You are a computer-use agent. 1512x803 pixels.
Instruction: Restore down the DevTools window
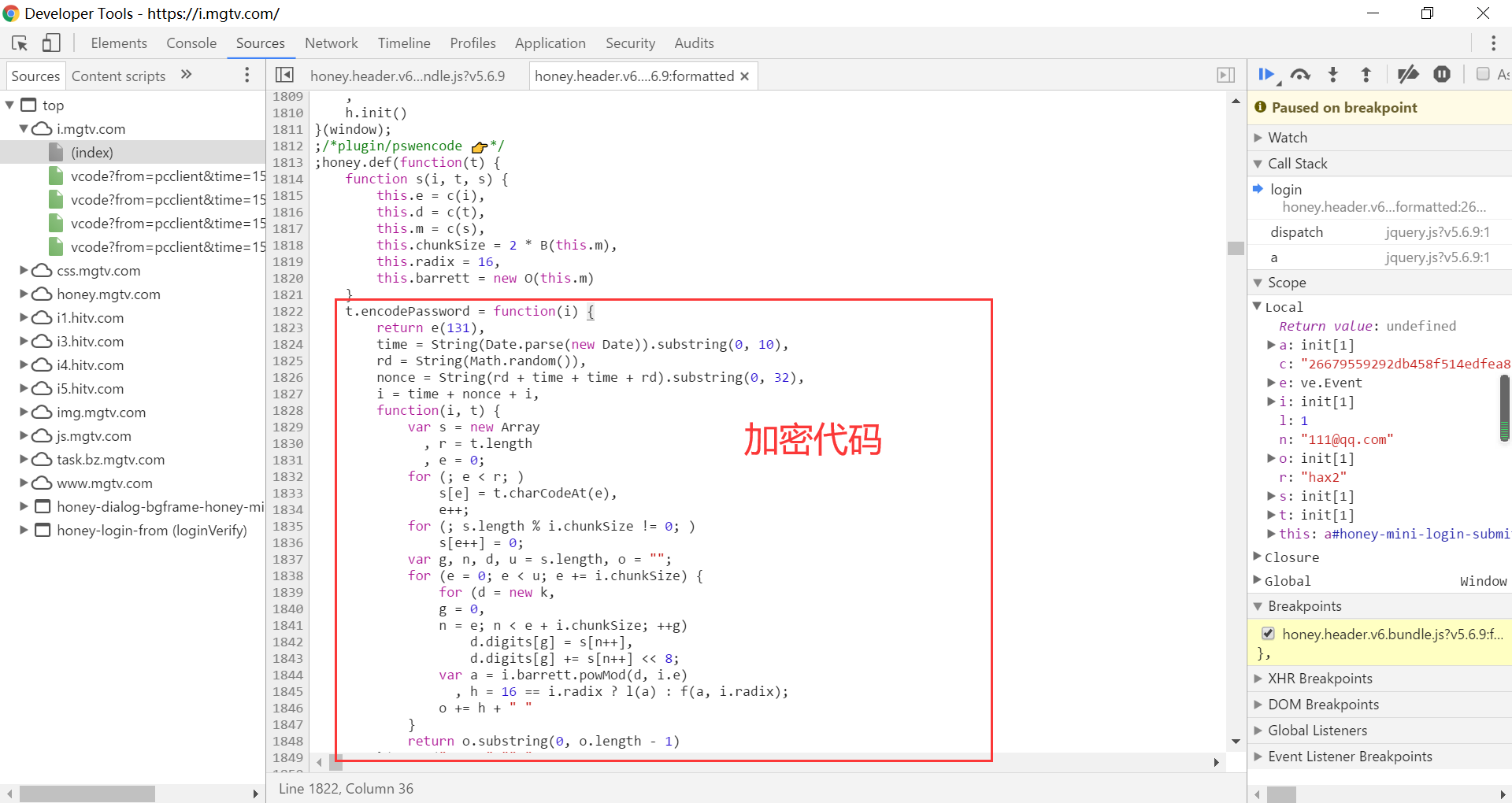point(1427,13)
